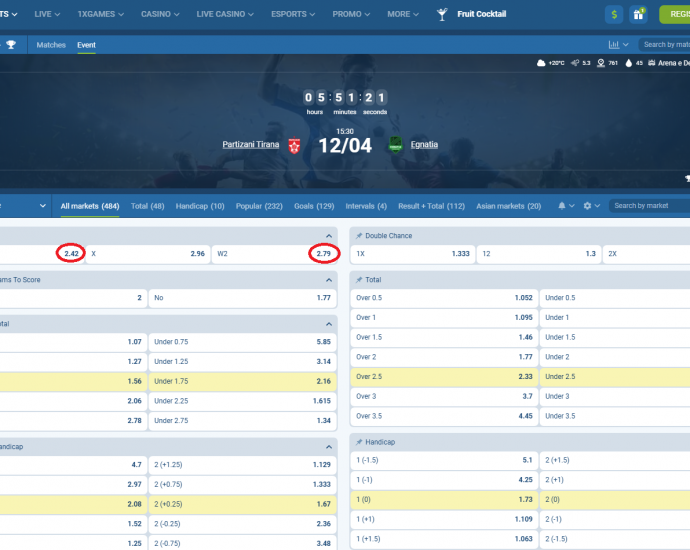Click the green Registration button
Image resolution: width=690 pixels, height=550 pixels.
[675, 15]
